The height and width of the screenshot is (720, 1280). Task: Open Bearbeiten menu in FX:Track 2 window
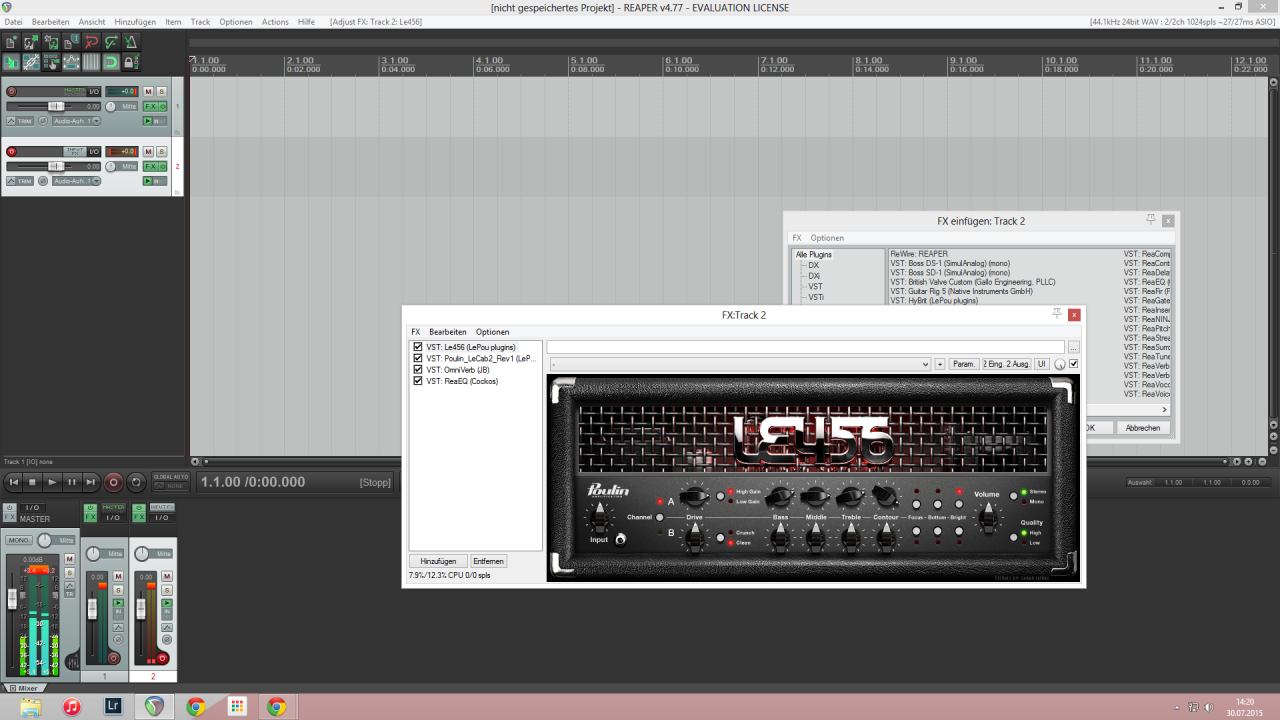pos(447,332)
